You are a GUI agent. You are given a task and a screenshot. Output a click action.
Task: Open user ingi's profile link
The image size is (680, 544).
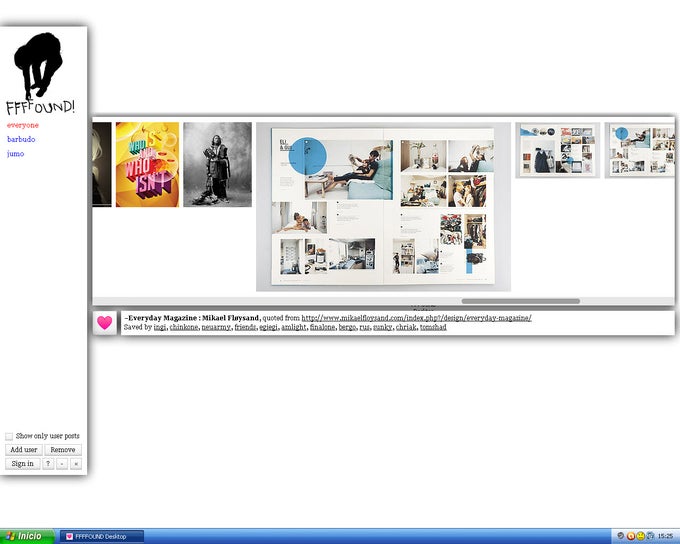click(160, 327)
